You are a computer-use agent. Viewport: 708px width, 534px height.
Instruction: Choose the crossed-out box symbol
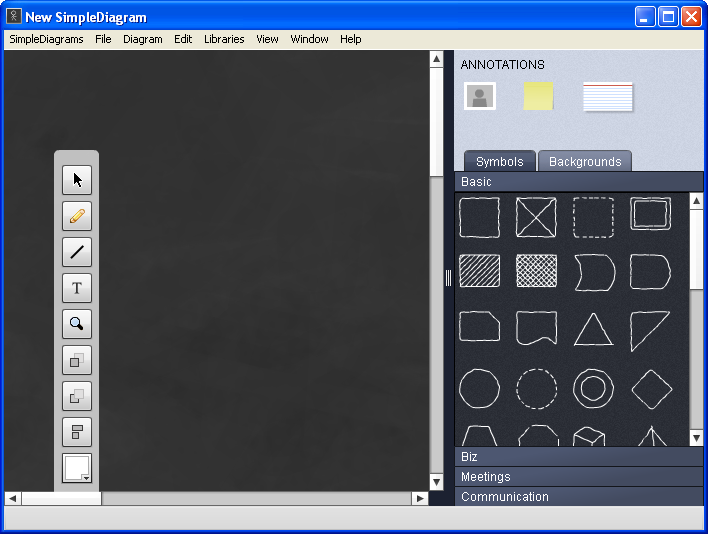(x=536, y=218)
